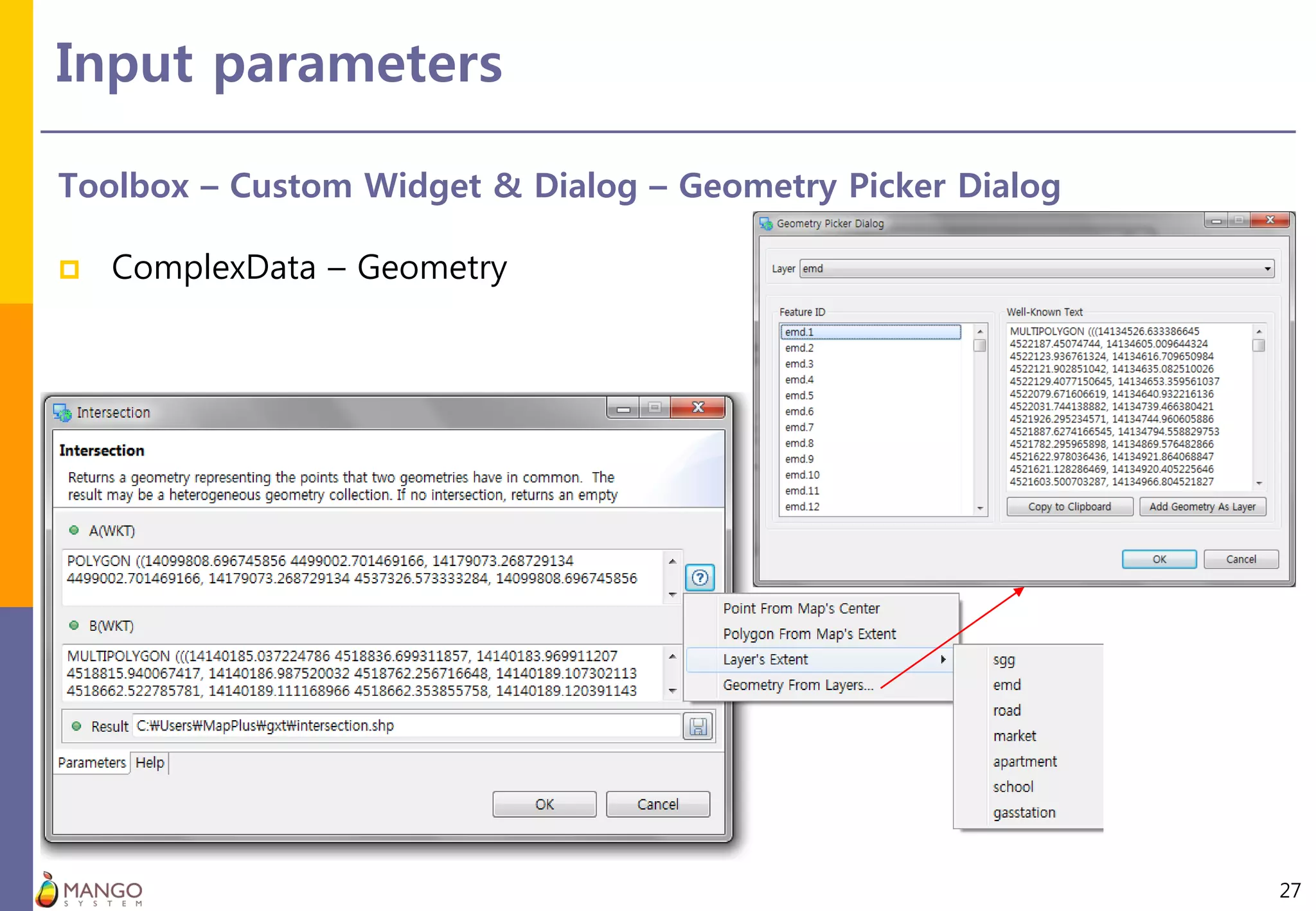Click B(WKT) field scroll-down arrow
The height and width of the screenshot is (911, 1316).
pos(672,691)
